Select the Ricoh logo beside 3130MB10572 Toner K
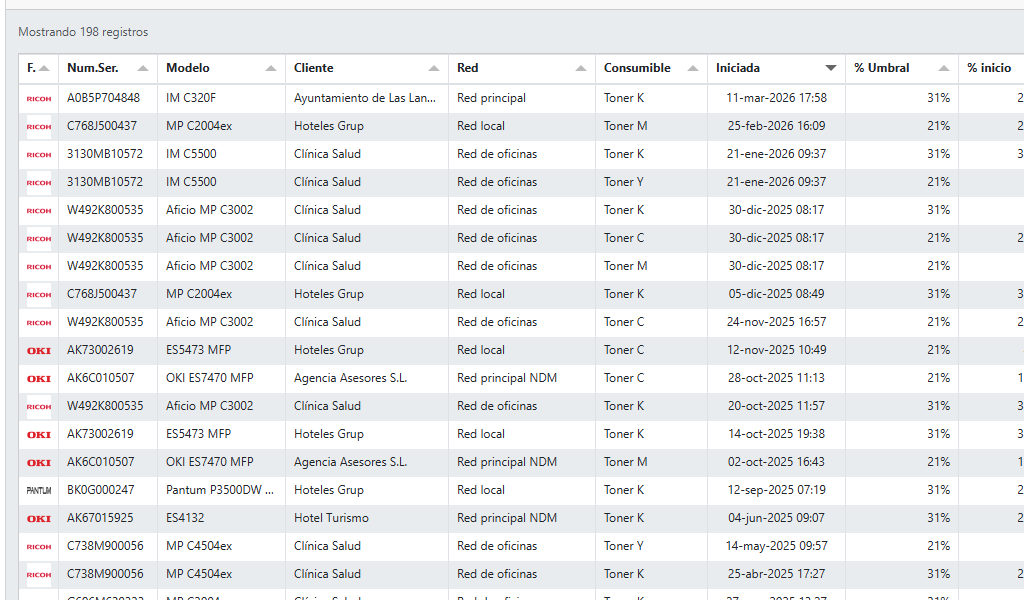 pos(39,155)
